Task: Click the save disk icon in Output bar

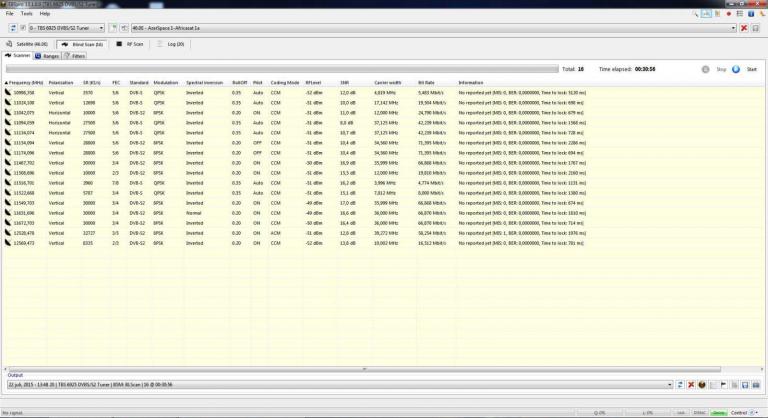Action: pos(746,384)
